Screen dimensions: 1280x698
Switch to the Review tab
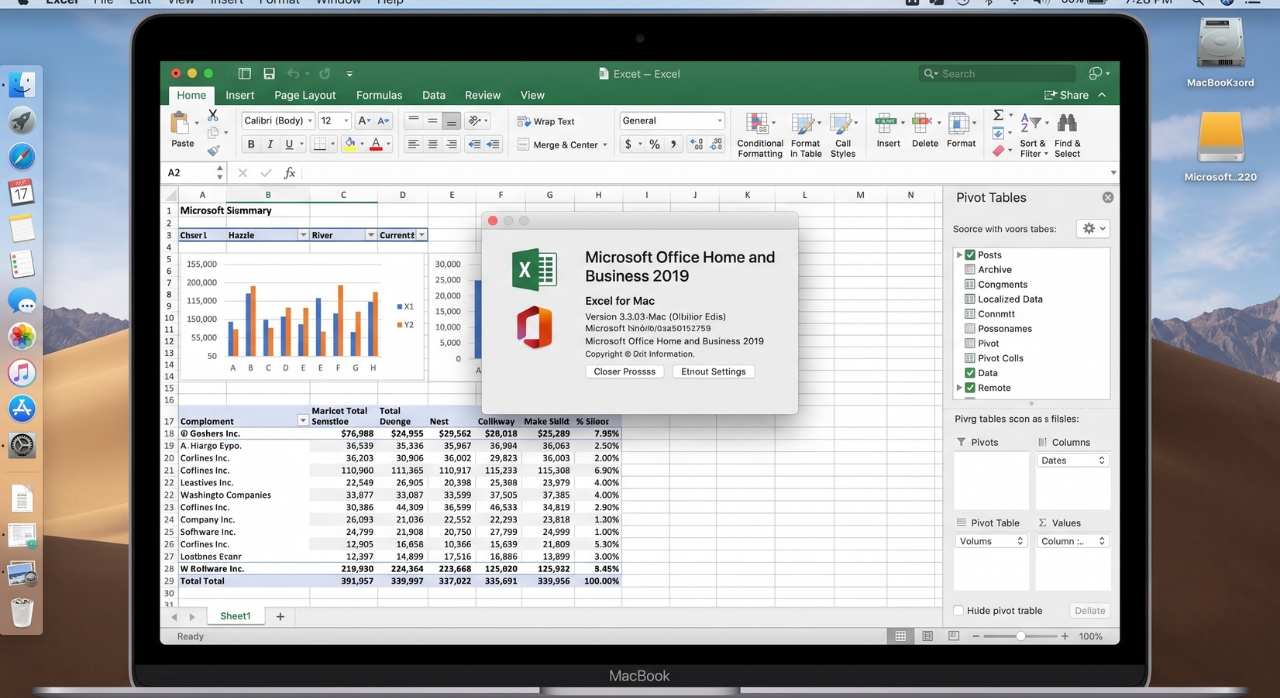[483, 96]
